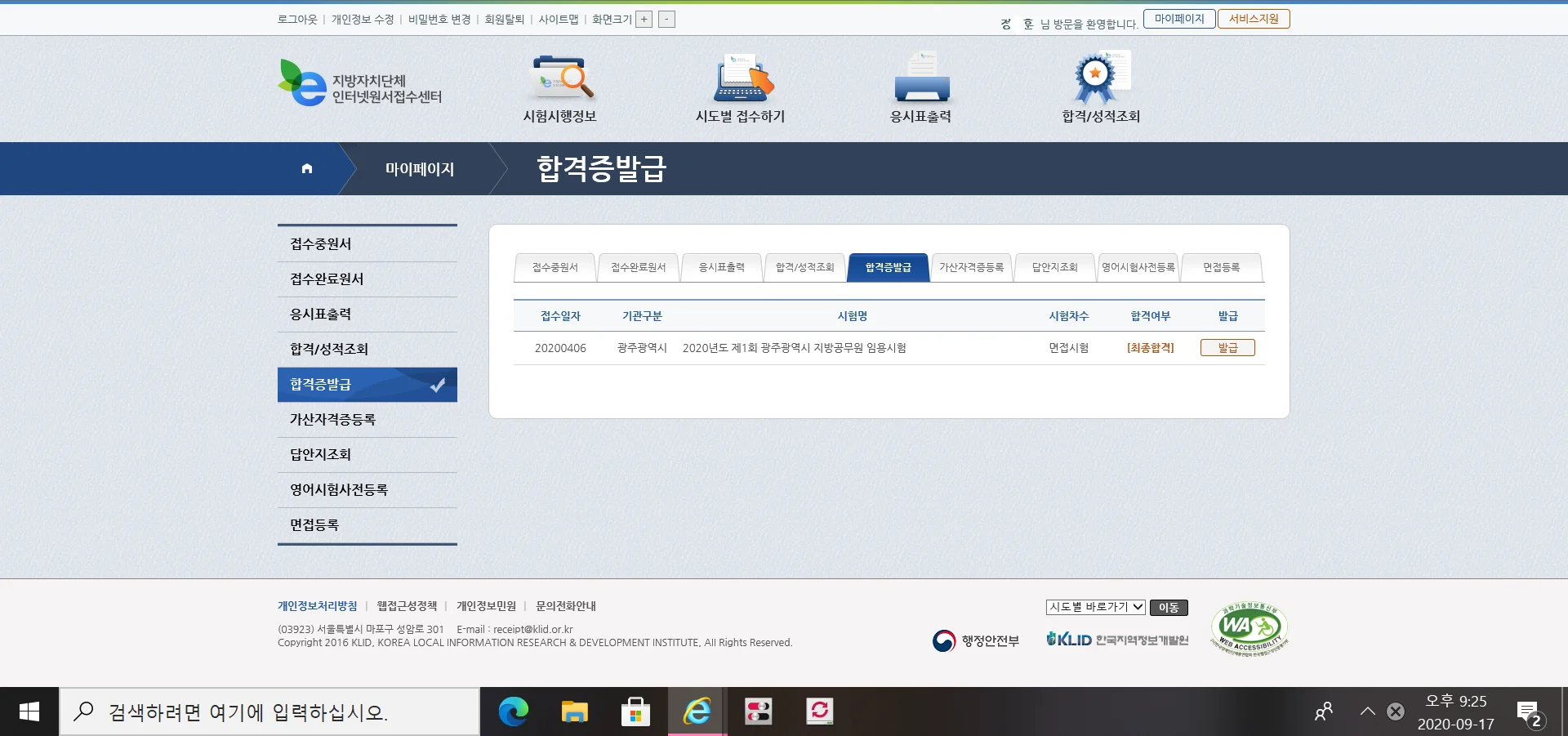Open Internet Explorer in taskbar

(x=697, y=711)
